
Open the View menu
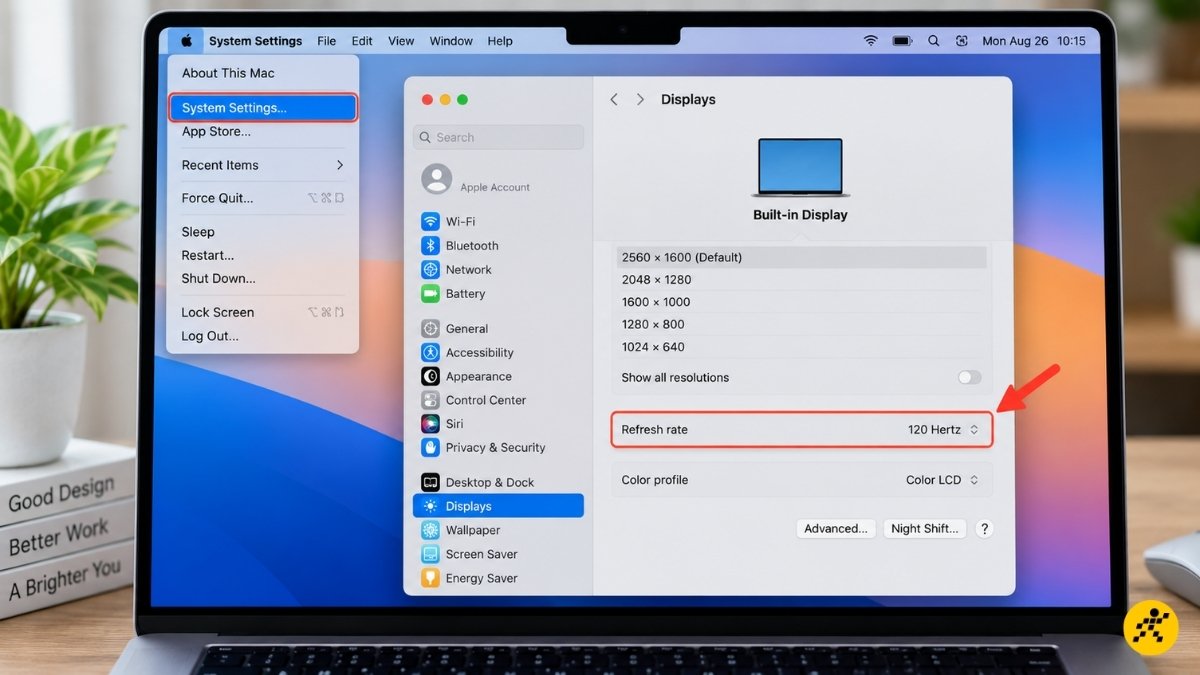[x=401, y=41]
